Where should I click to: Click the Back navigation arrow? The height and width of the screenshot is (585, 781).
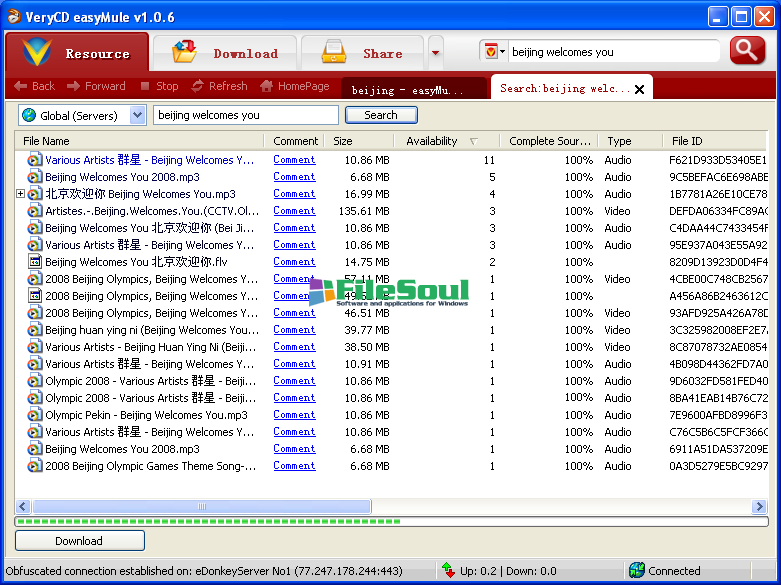21,87
